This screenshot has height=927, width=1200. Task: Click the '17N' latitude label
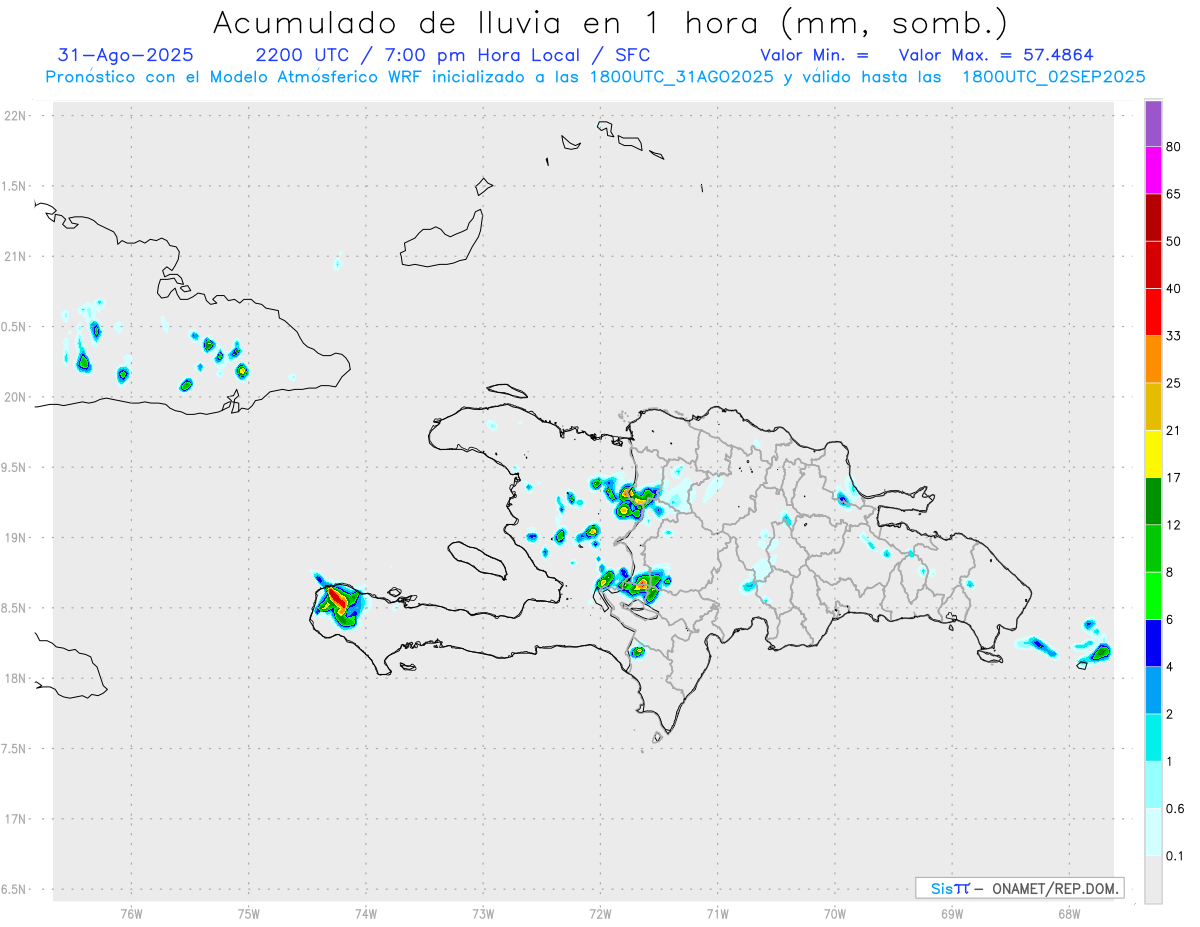click(17, 820)
